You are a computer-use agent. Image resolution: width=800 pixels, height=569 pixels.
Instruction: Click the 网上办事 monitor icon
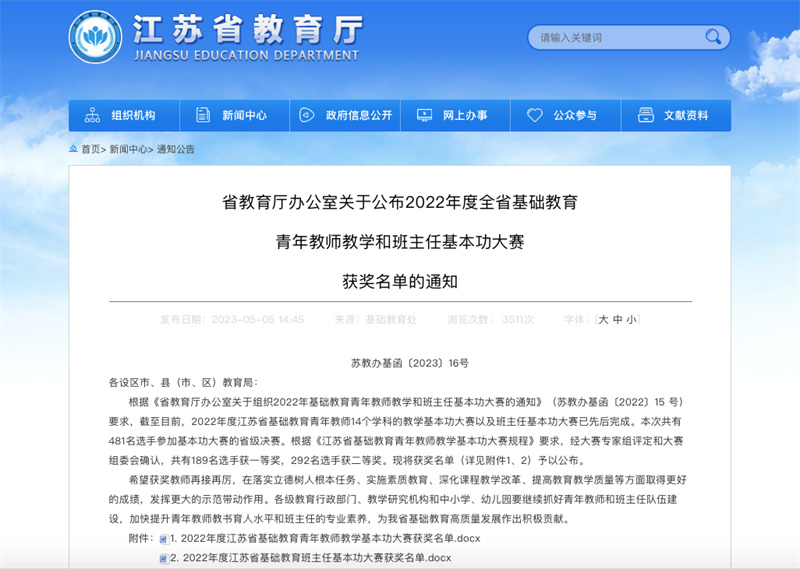coord(424,115)
